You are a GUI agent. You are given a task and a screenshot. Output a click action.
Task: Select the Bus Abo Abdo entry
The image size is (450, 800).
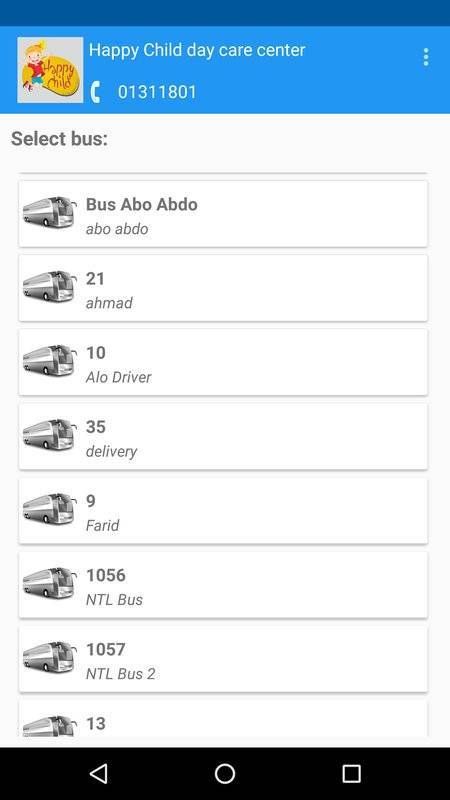click(x=223, y=214)
